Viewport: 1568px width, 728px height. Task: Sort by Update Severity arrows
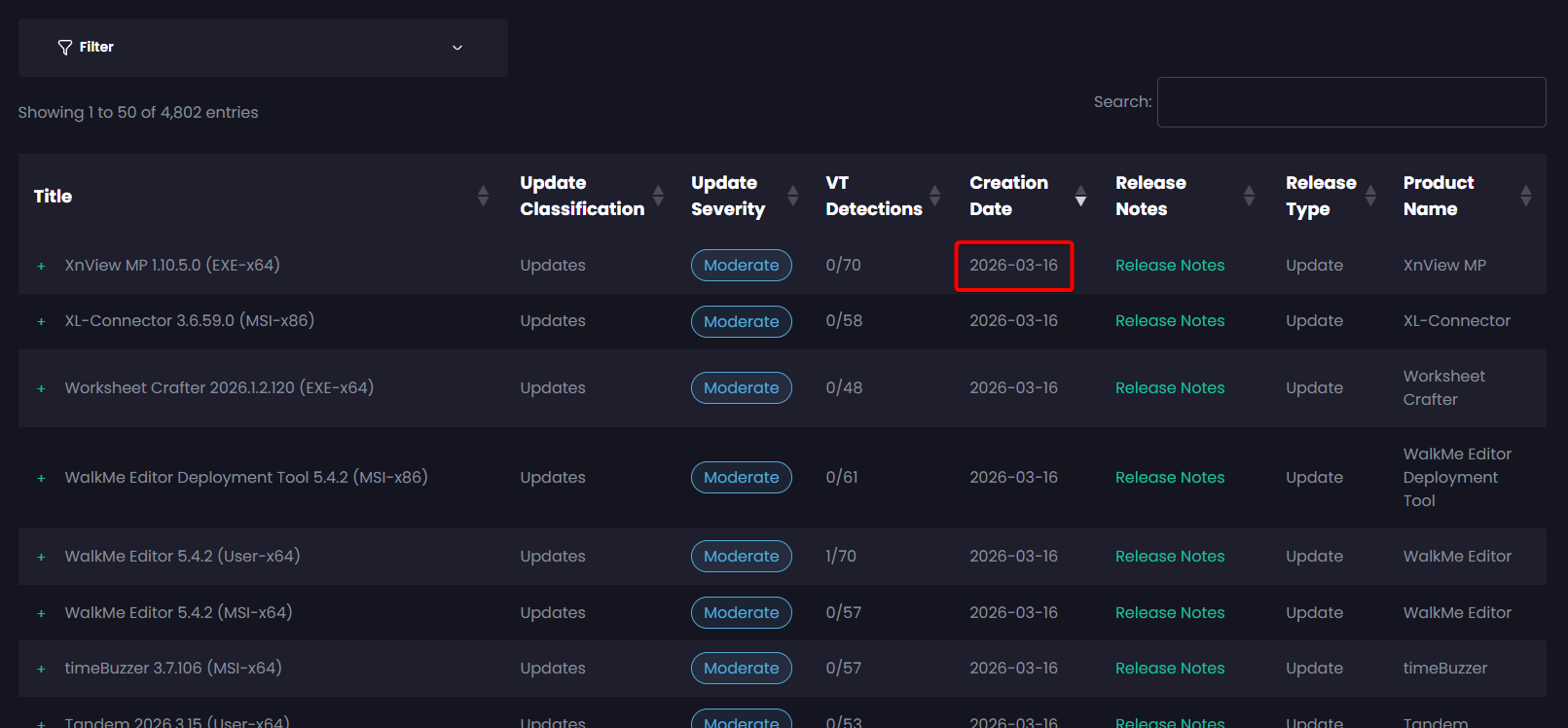(792, 196)
